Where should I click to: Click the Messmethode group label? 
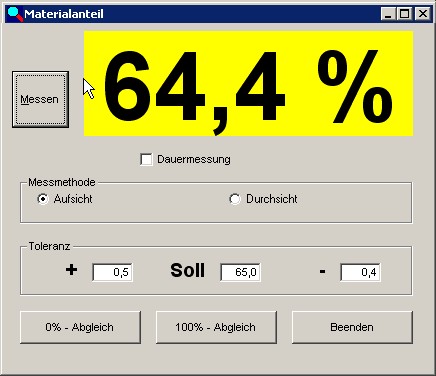[62, 182]
